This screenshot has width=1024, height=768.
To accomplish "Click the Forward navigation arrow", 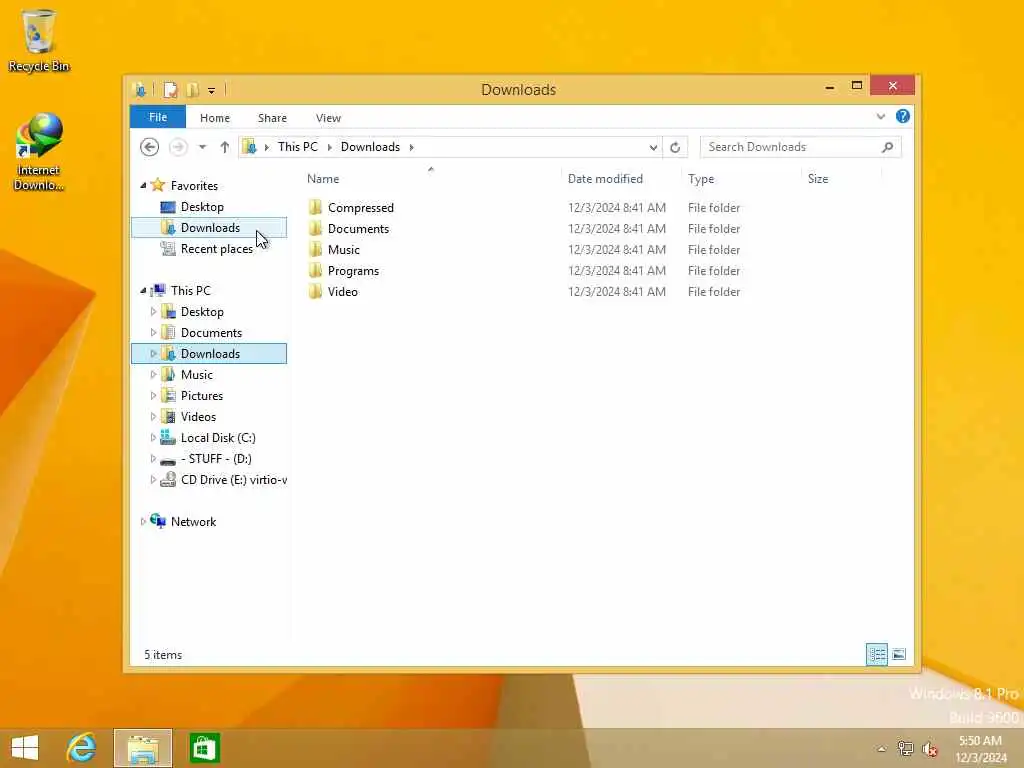I will pos(178,147).
